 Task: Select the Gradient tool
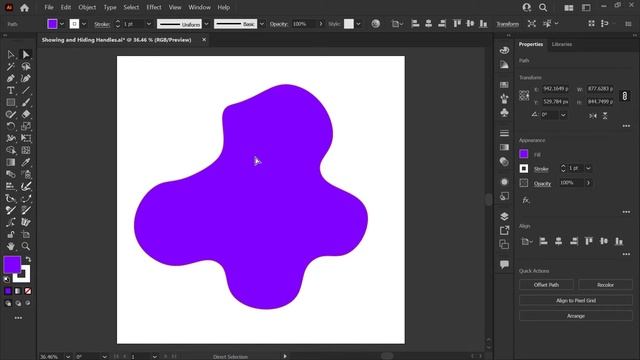[x=11, y=162]
